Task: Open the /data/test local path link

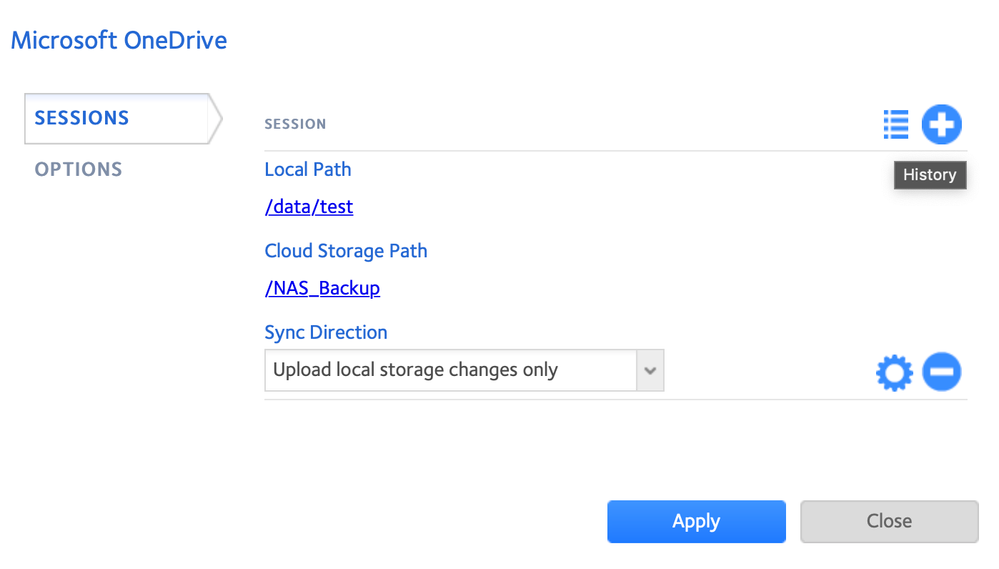Action: [x=309, y=206]
